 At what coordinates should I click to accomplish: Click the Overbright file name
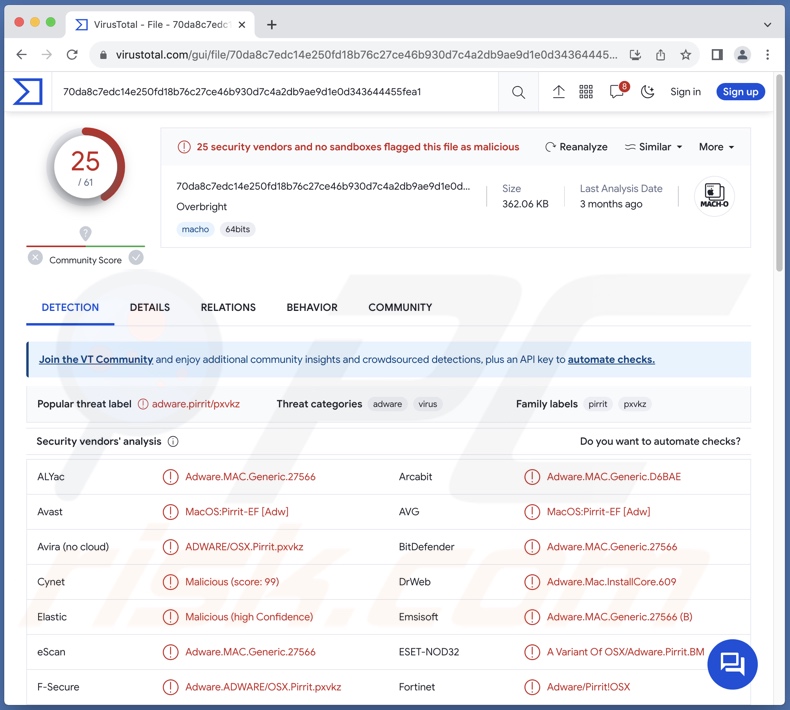coord(202,207)
